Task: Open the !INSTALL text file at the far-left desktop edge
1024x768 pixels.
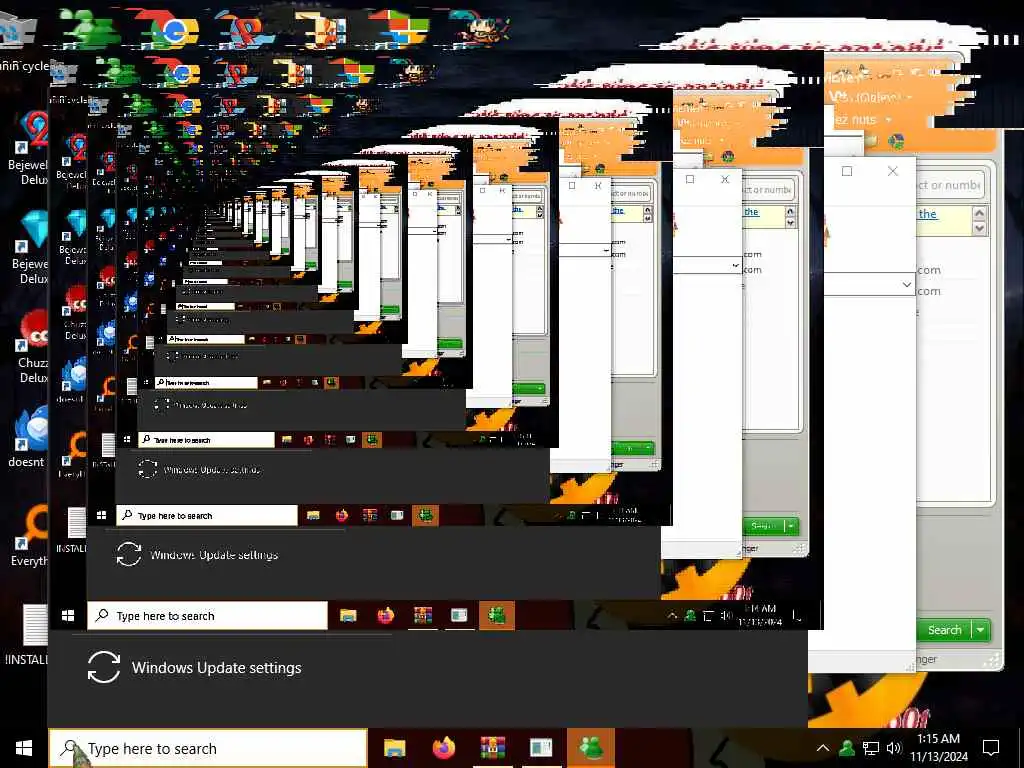Action: pos(27,635)
